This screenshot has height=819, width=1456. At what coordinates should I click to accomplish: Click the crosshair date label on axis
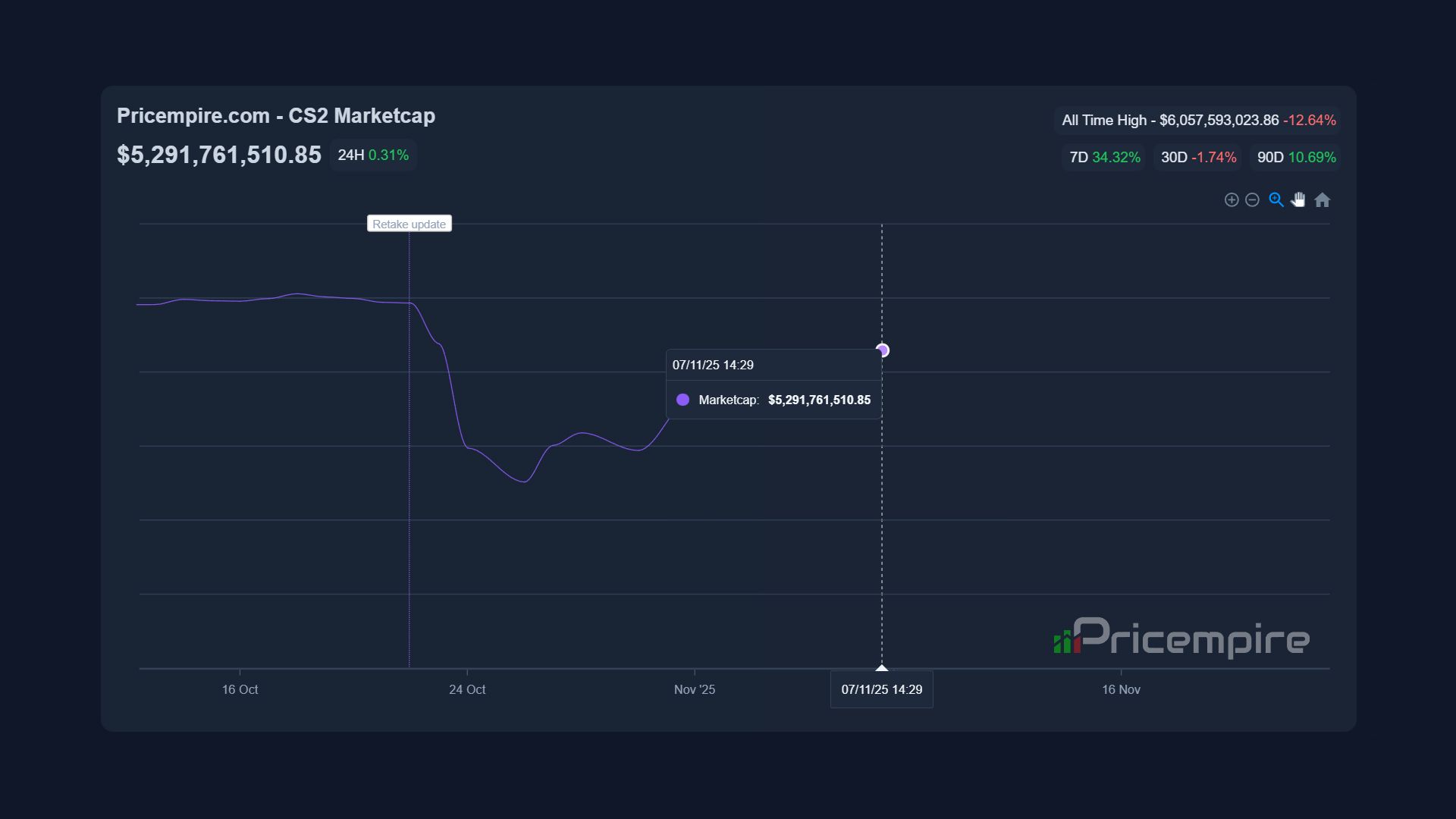coord(882,689)
